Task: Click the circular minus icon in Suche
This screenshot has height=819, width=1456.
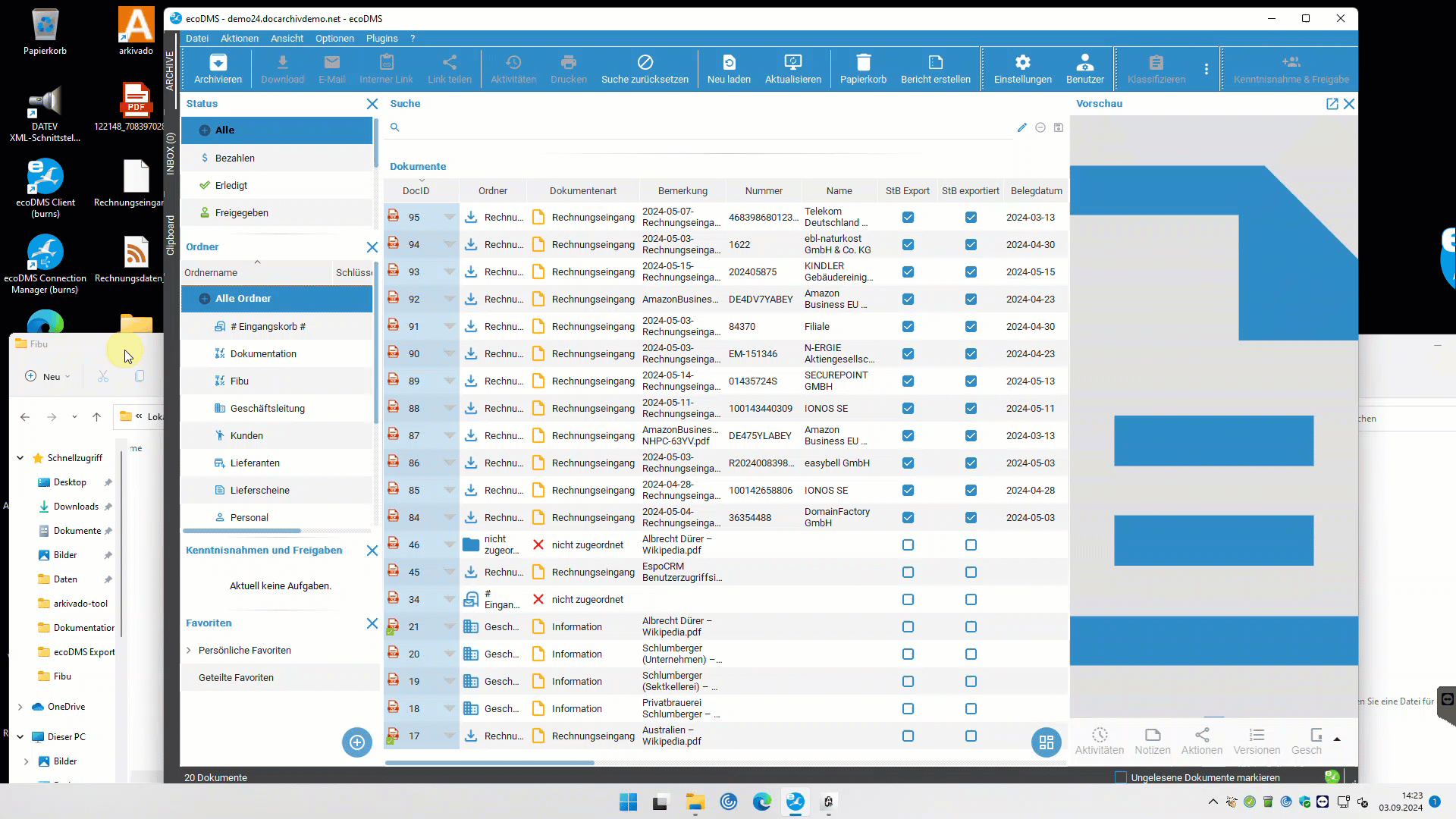Action: pos(1040,127)
